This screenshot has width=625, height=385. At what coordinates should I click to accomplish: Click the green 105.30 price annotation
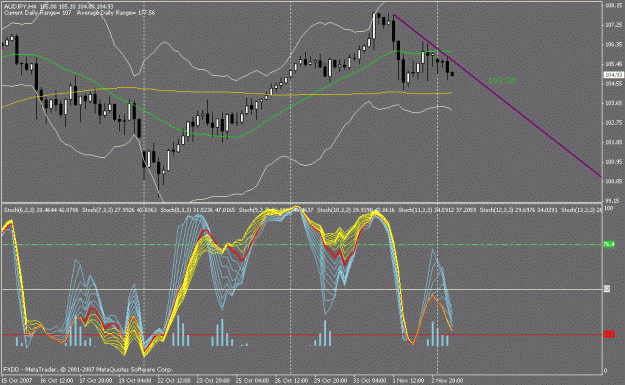[x=502, y=81]
